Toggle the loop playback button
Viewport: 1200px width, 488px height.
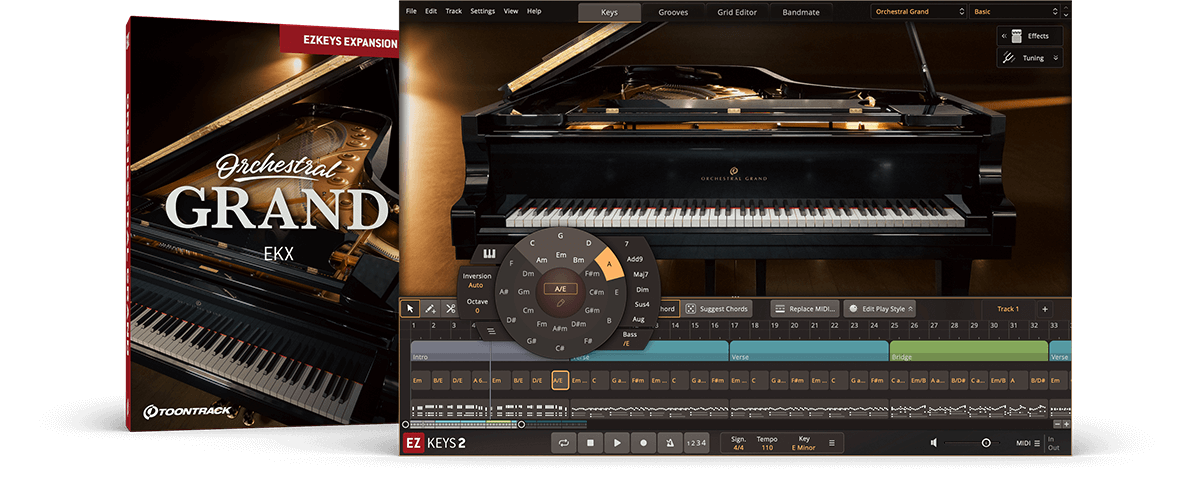click(565, 442)
